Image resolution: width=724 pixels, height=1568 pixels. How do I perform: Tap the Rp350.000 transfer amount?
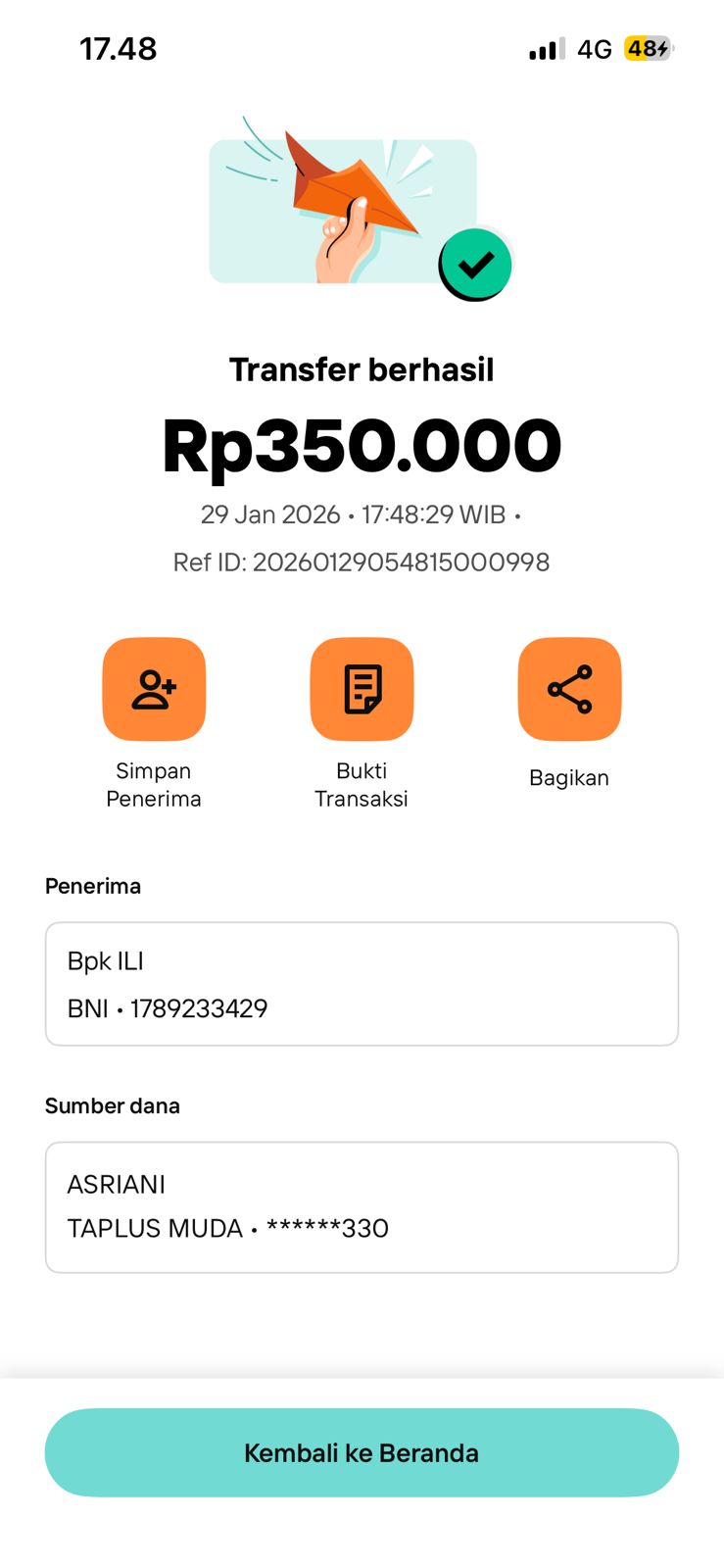(362, 446)
